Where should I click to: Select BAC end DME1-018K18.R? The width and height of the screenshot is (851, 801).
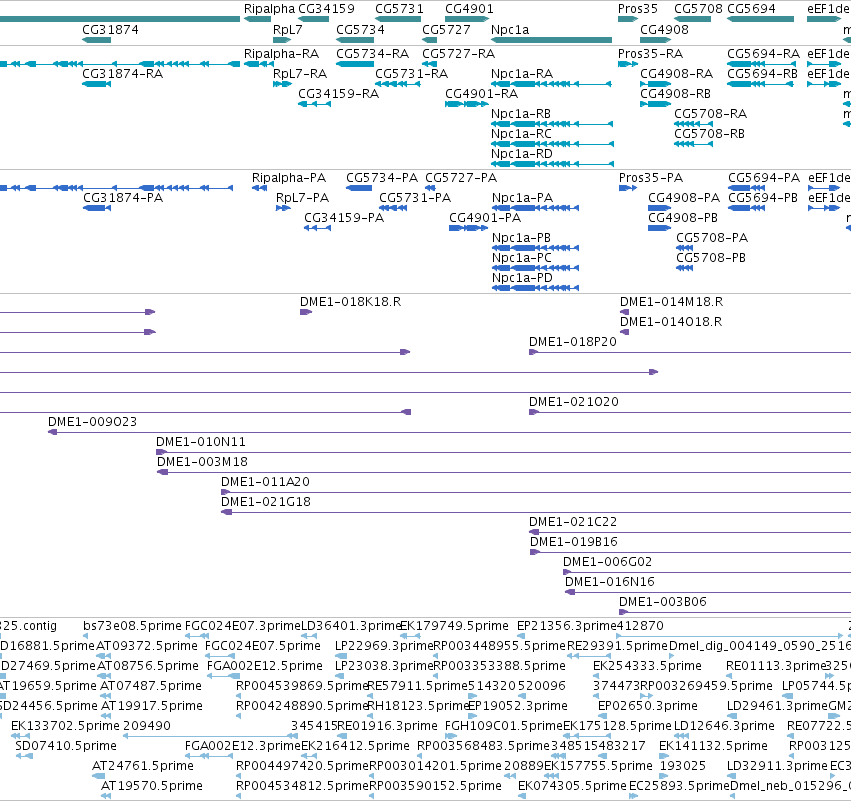click(306, 312)
